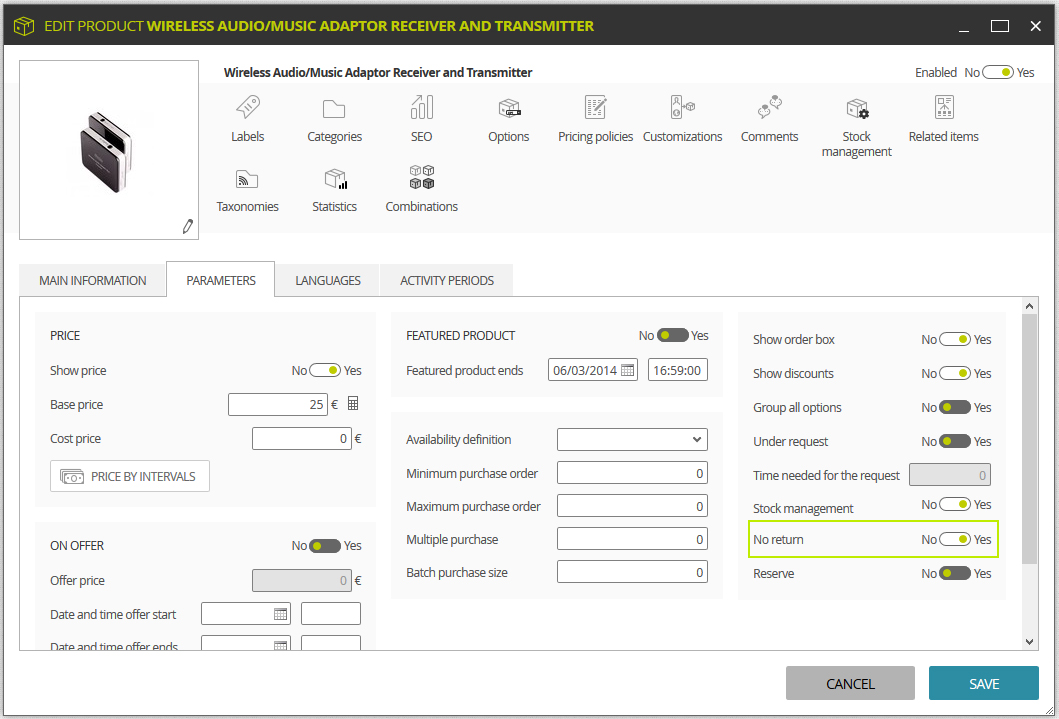Open Pricing policies icon

tap(596, 107)
